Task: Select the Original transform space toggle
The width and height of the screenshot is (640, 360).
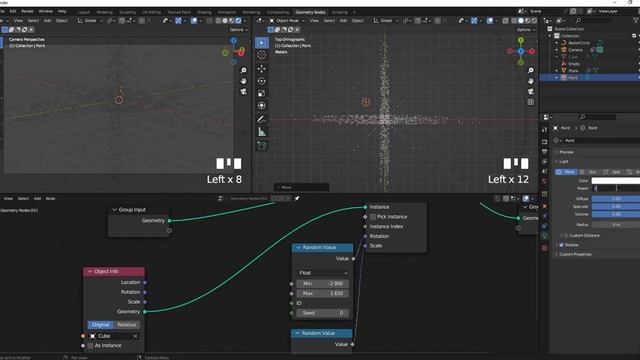Action: [100, 325]
